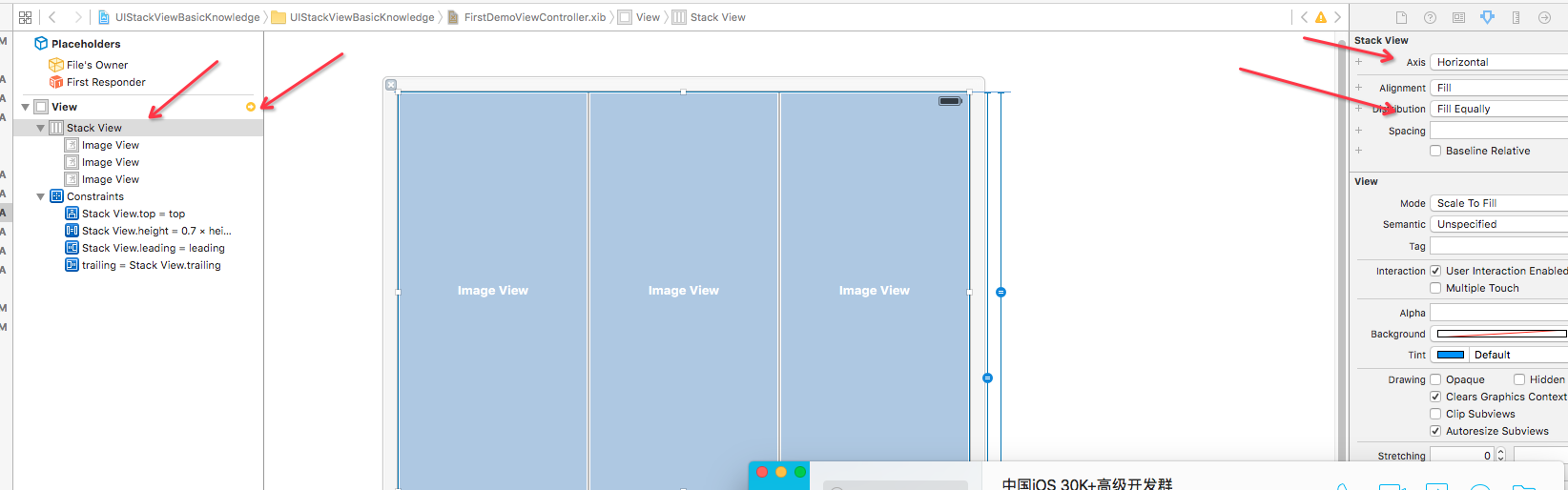Collapse the Stack View disclosure triangle
Screen dimensions: 1568x490
point(40,128)
